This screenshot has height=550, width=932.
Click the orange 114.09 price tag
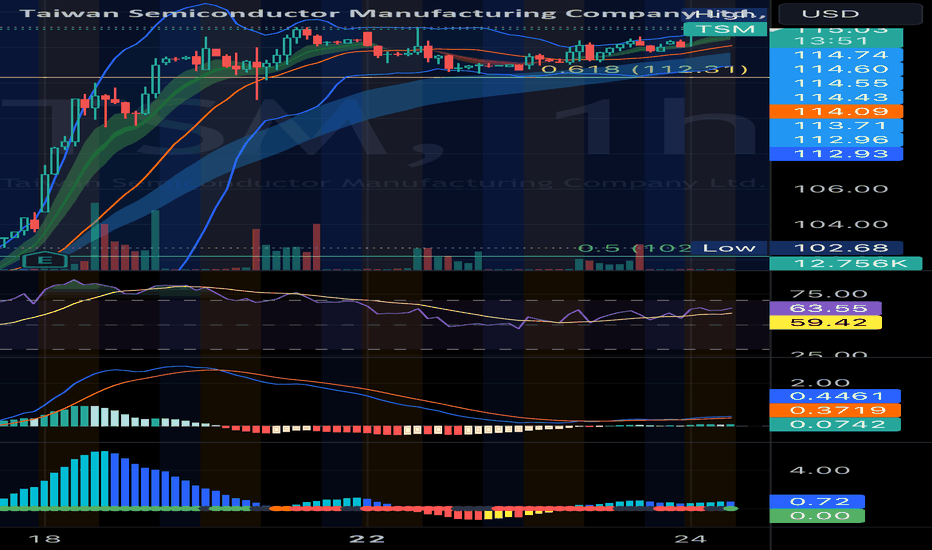[836, 112]
